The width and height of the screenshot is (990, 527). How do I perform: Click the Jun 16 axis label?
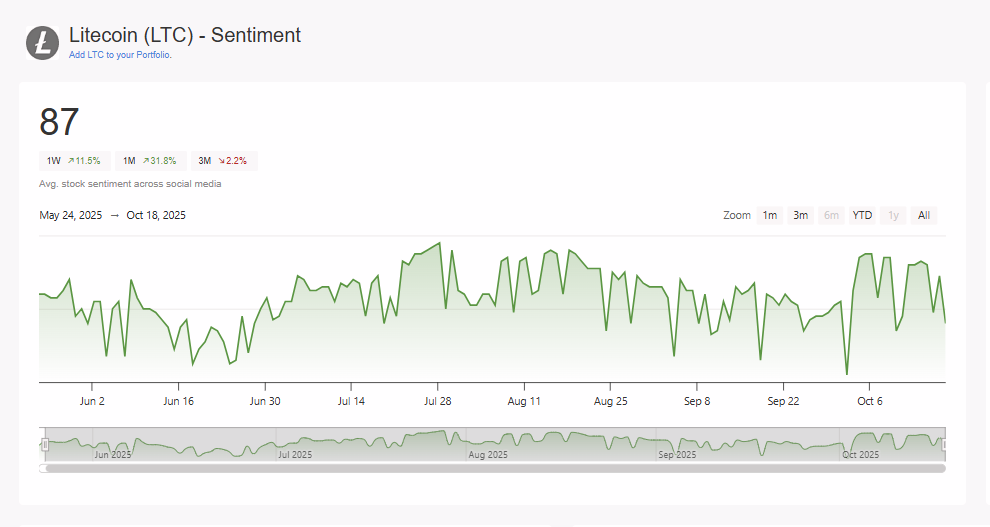[x=179, y=401]
